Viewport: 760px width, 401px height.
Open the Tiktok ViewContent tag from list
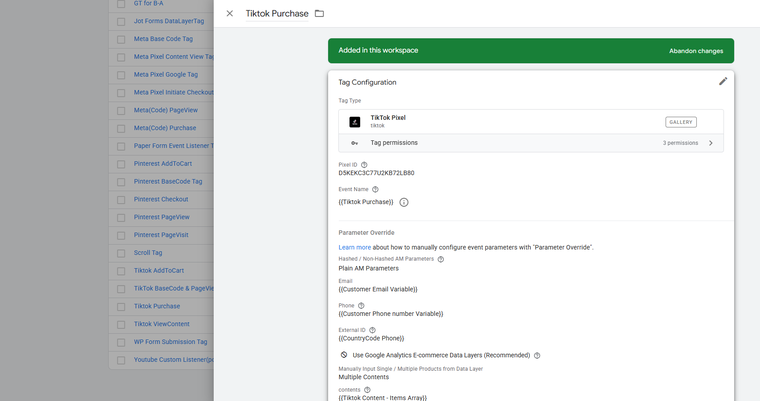pyautogui.click(x=161, y=324)
